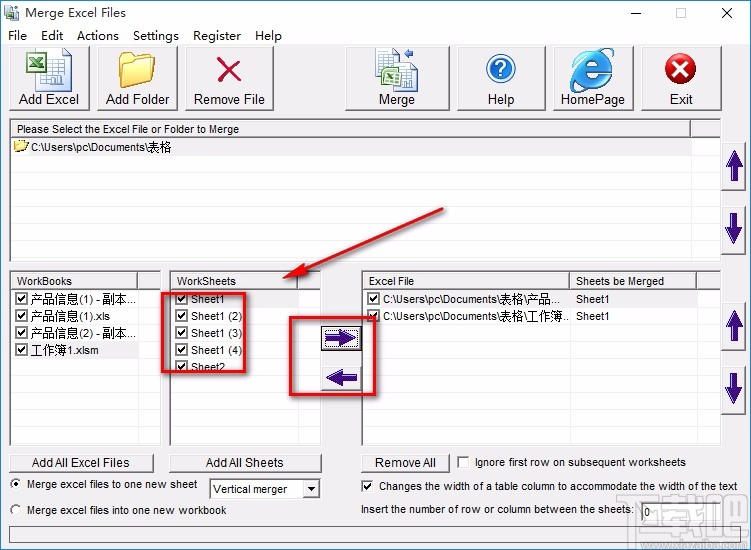Move folder down with upper list down arrow
751x550 pixels.
734,228
